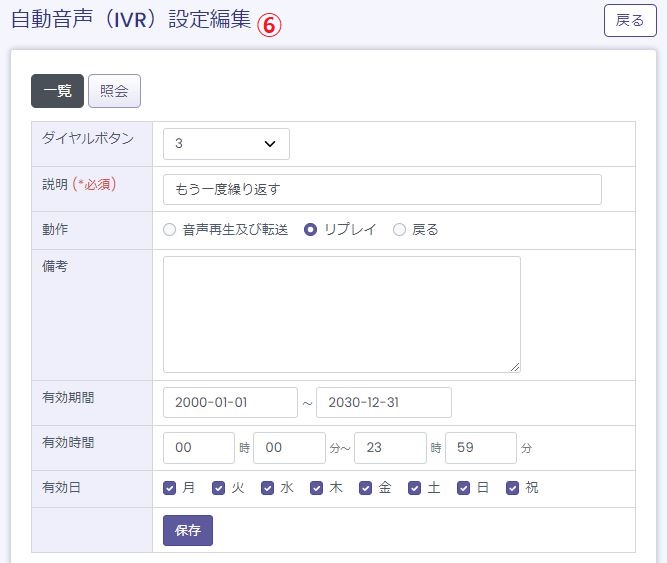The height and width of the screenshot is (563, 667).
Task: Select the 戻る radio option
Action: coord(400,230)
